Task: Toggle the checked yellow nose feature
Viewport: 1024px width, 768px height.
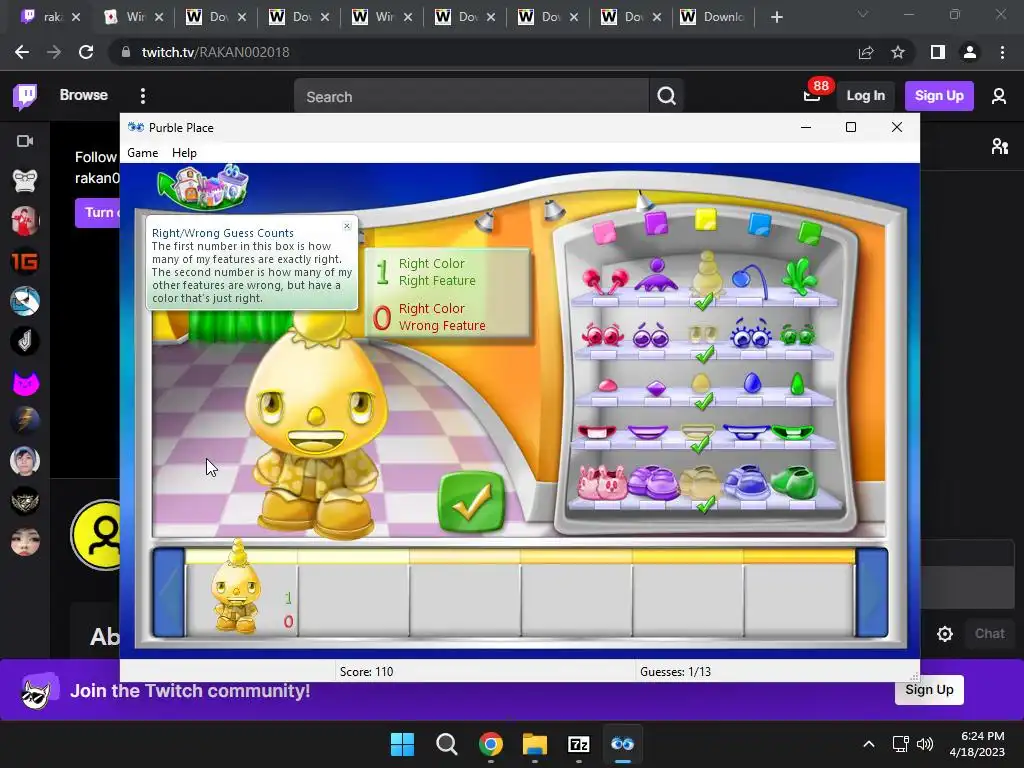Action: [x=701, y=383]
